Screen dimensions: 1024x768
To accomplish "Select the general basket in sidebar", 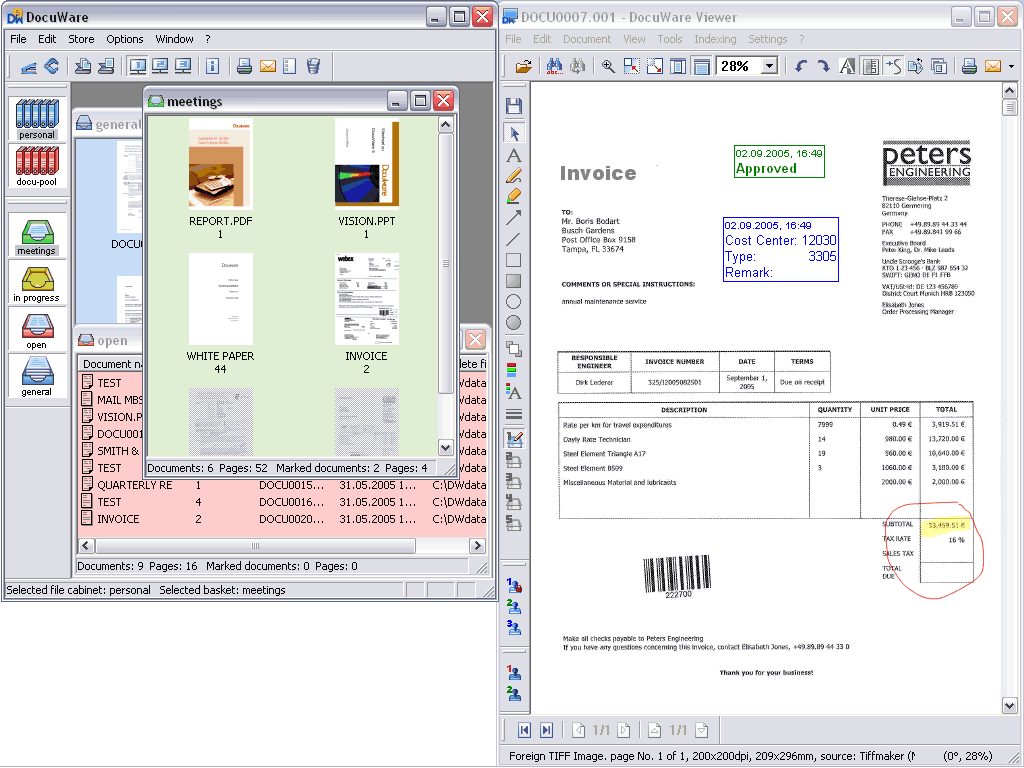I will 37,379.
